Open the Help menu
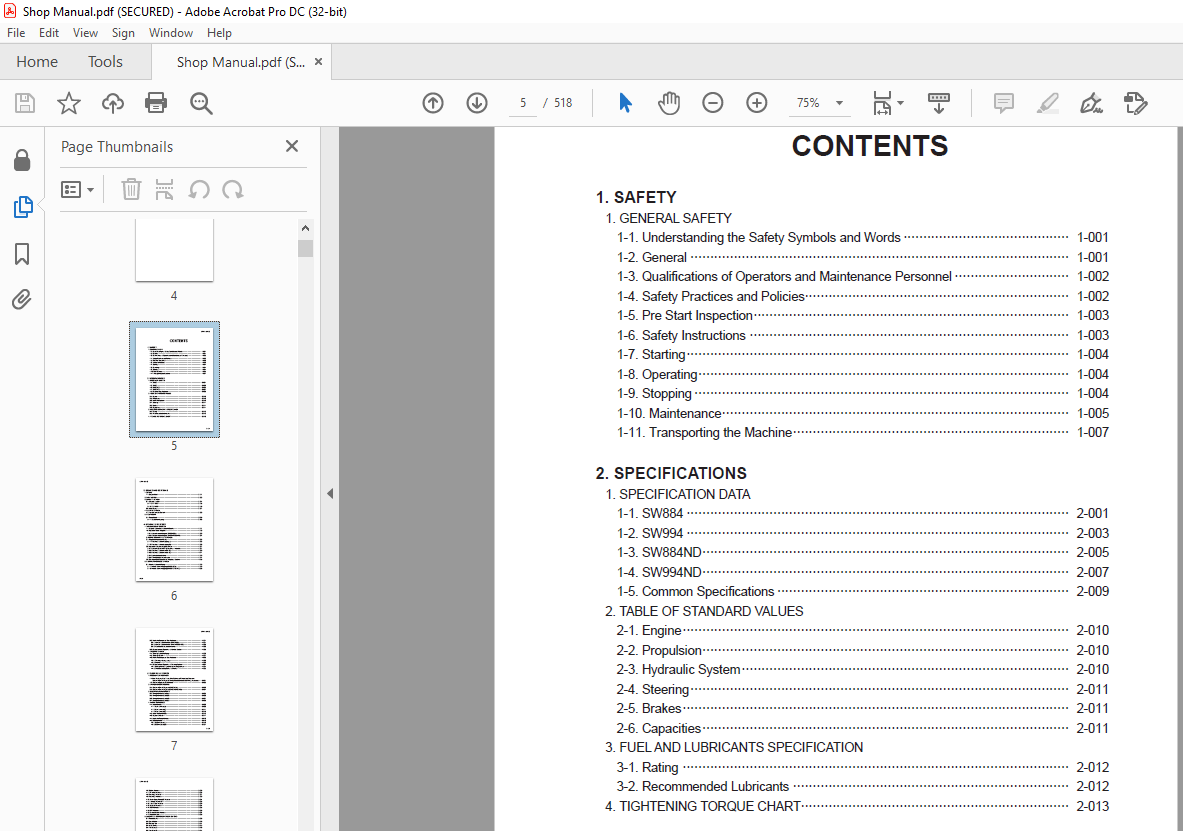 [220, 32]
